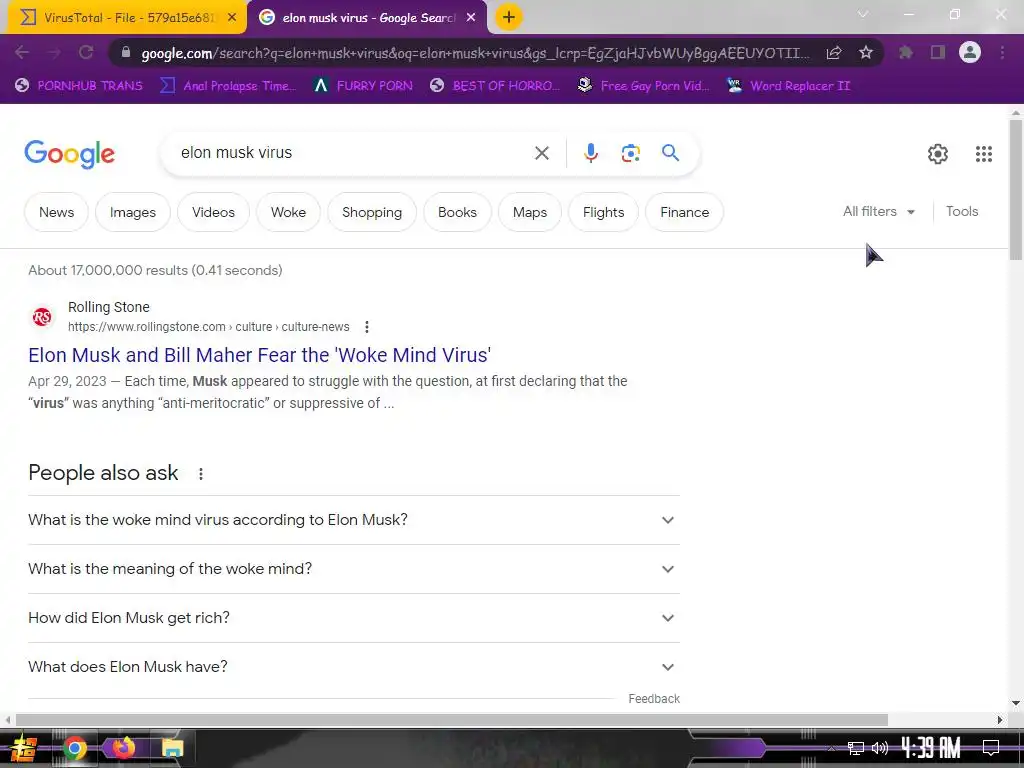Open Google quick settings gear icon
The image size is (1024, 768).
(938, 154)
